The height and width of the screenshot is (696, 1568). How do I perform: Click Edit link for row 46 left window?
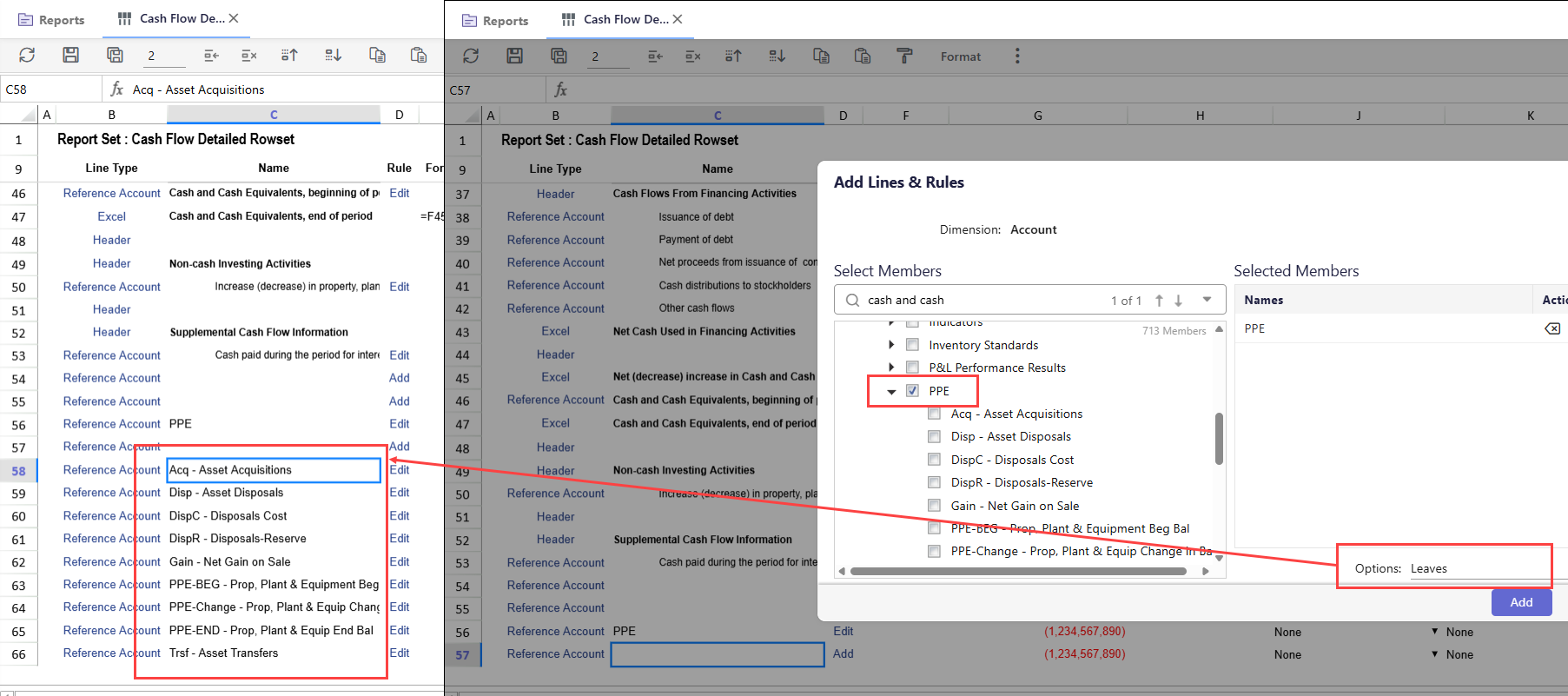click(x=400, y=193)
